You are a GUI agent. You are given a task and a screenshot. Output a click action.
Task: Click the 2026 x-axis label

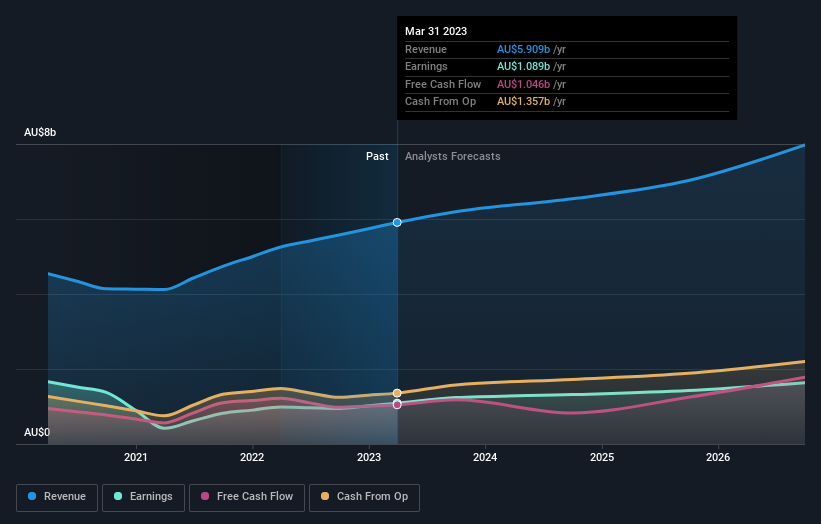[x=718, y=457]
